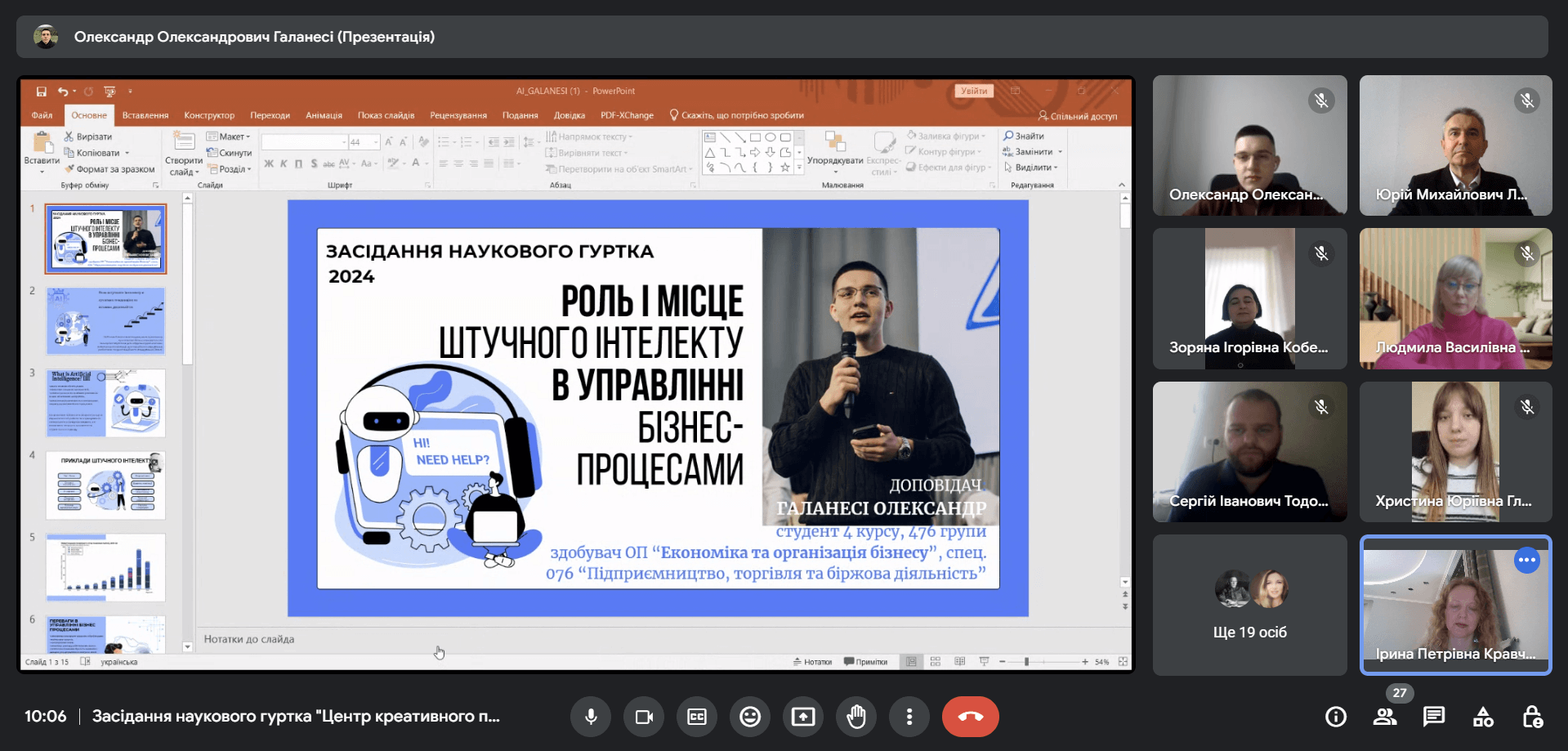Select slide 3 thumbnail in panel
Screen dimensions: 1568x751
pyautogui.click(x=105, y=403)
